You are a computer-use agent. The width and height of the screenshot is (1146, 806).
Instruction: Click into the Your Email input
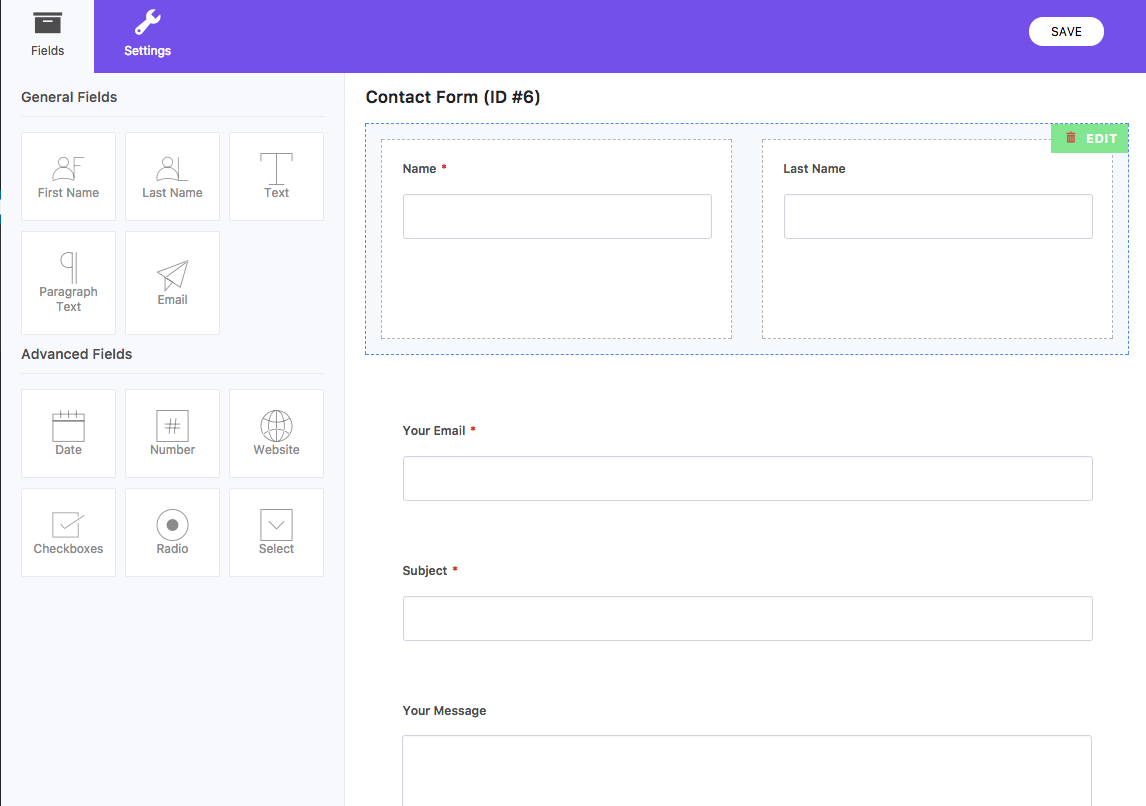coord(748,479)
